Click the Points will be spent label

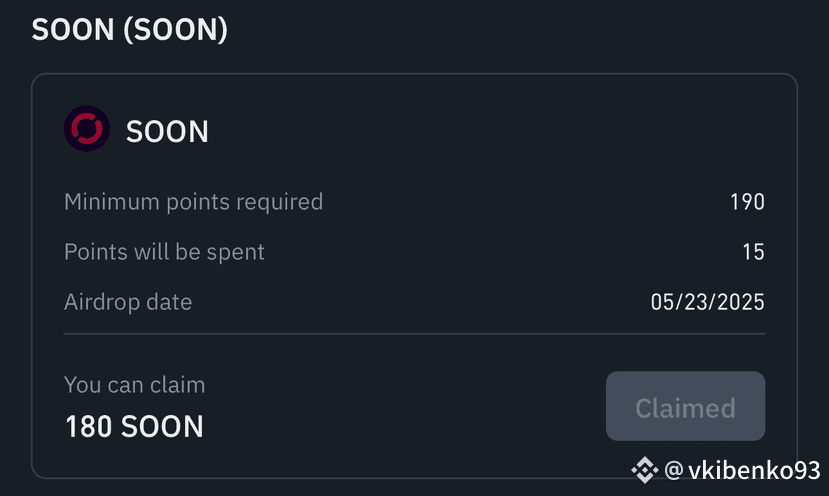(164, 252)
